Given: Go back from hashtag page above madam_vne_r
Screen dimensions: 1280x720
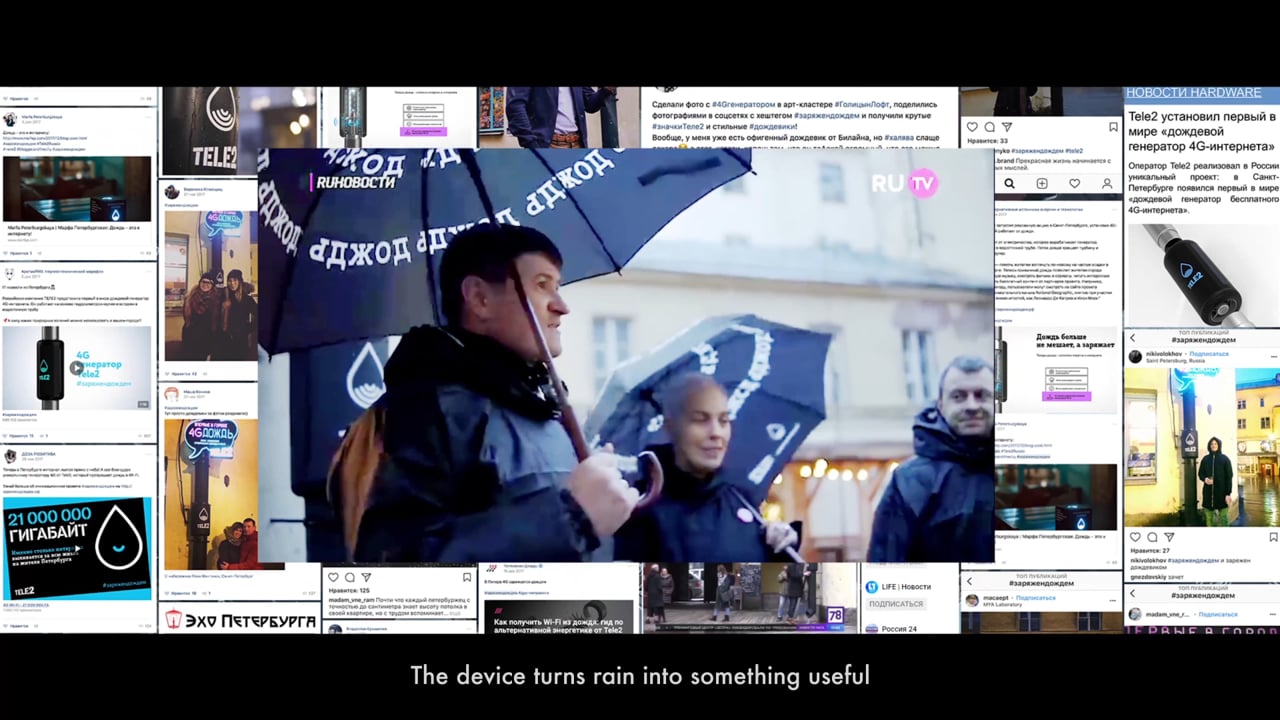Looking at the screenshot, I should click(x=1132, y=591).
